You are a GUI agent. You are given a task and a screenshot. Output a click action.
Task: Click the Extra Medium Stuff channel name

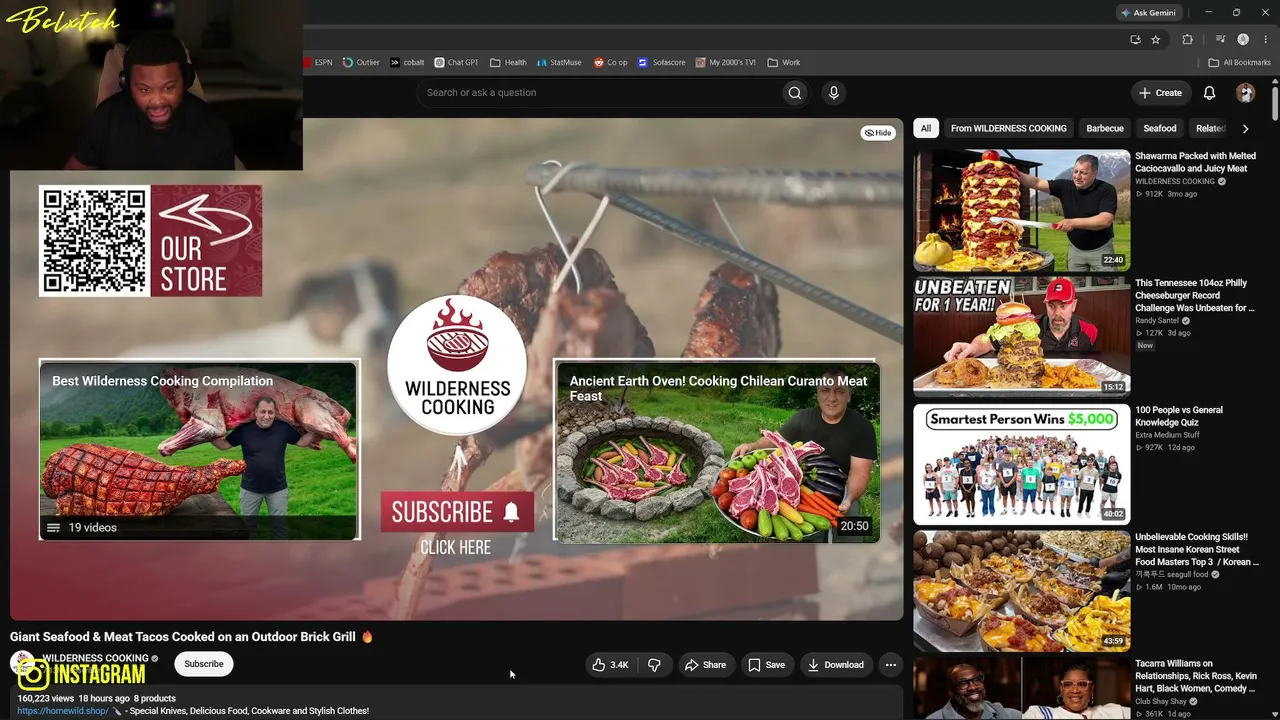1169,435
